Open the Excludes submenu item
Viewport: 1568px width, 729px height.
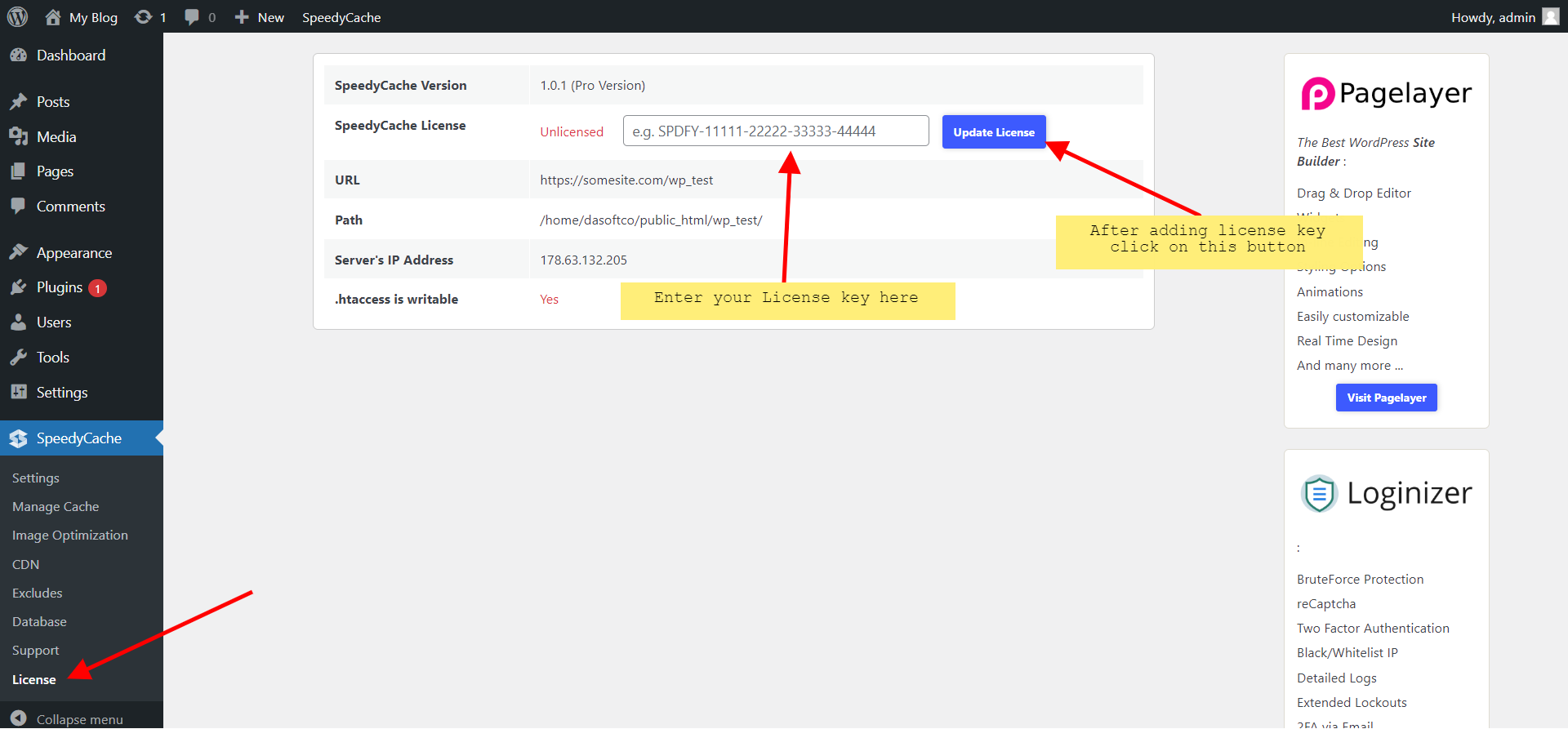[38, 593]
